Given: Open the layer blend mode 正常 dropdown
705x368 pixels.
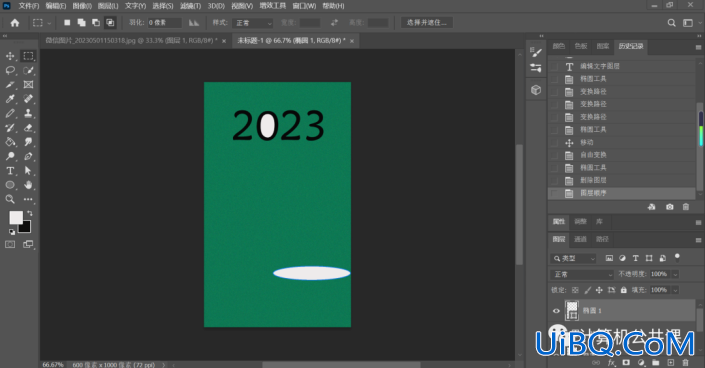Looking at the screenshot, I should 582,274.
